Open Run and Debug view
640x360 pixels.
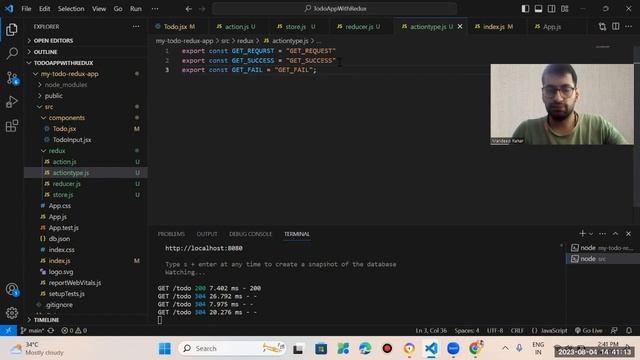click(12, 102)
